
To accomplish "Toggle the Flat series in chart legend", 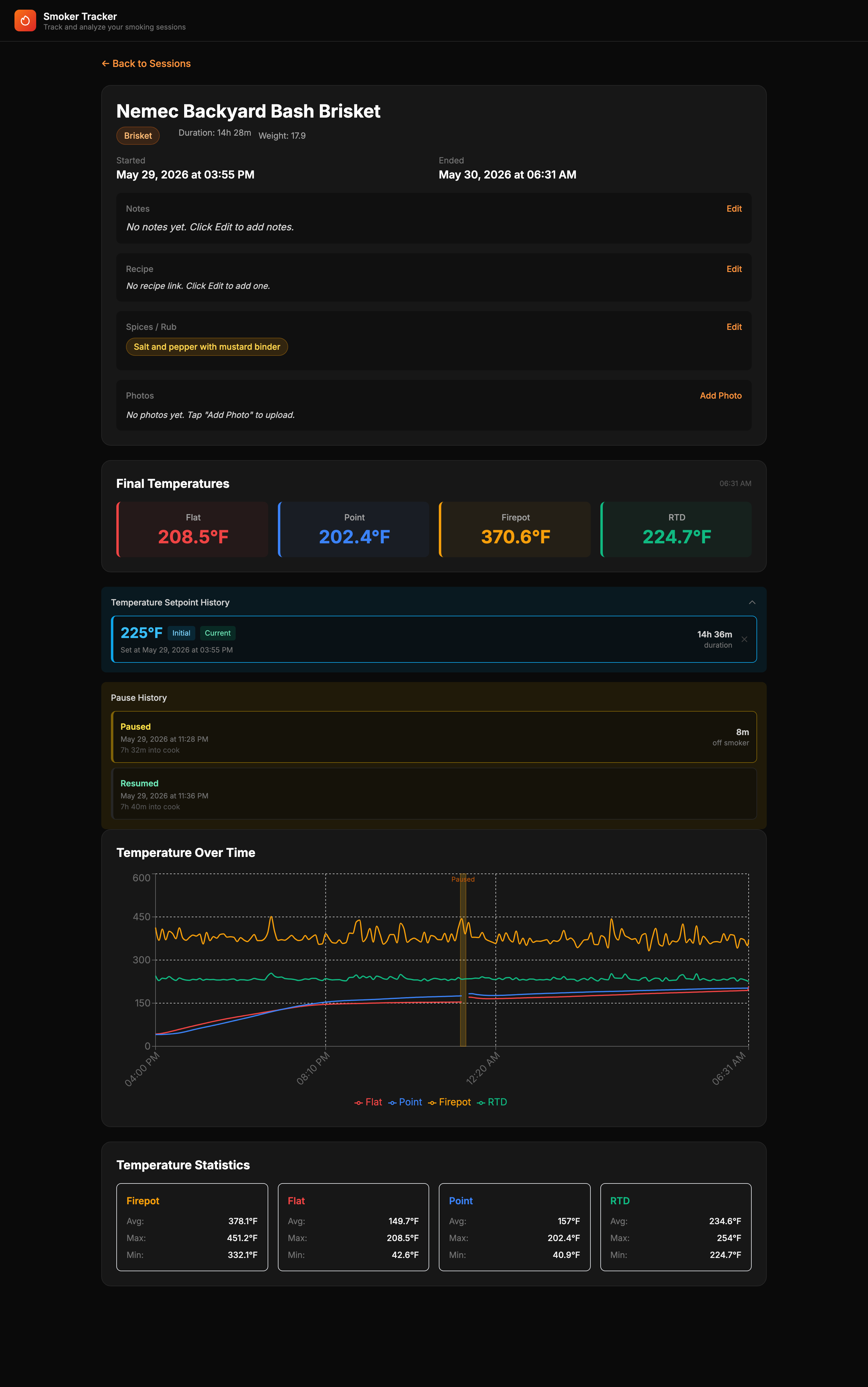I will pos(368,1102).
